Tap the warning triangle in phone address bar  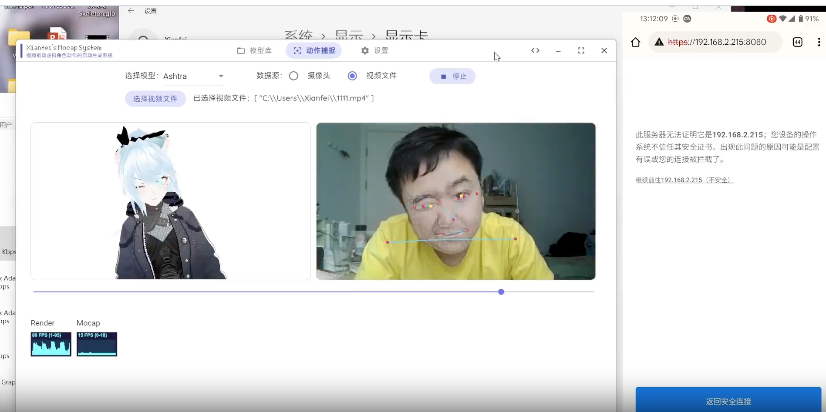(659, 42)
